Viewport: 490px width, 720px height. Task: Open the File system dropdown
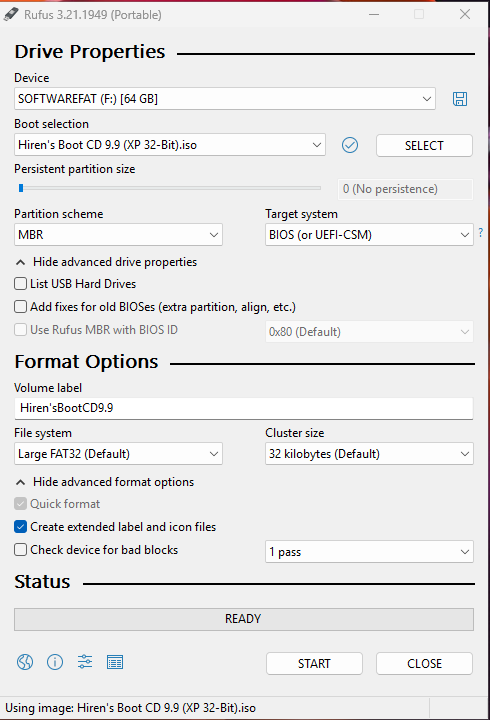pos(118,454)
